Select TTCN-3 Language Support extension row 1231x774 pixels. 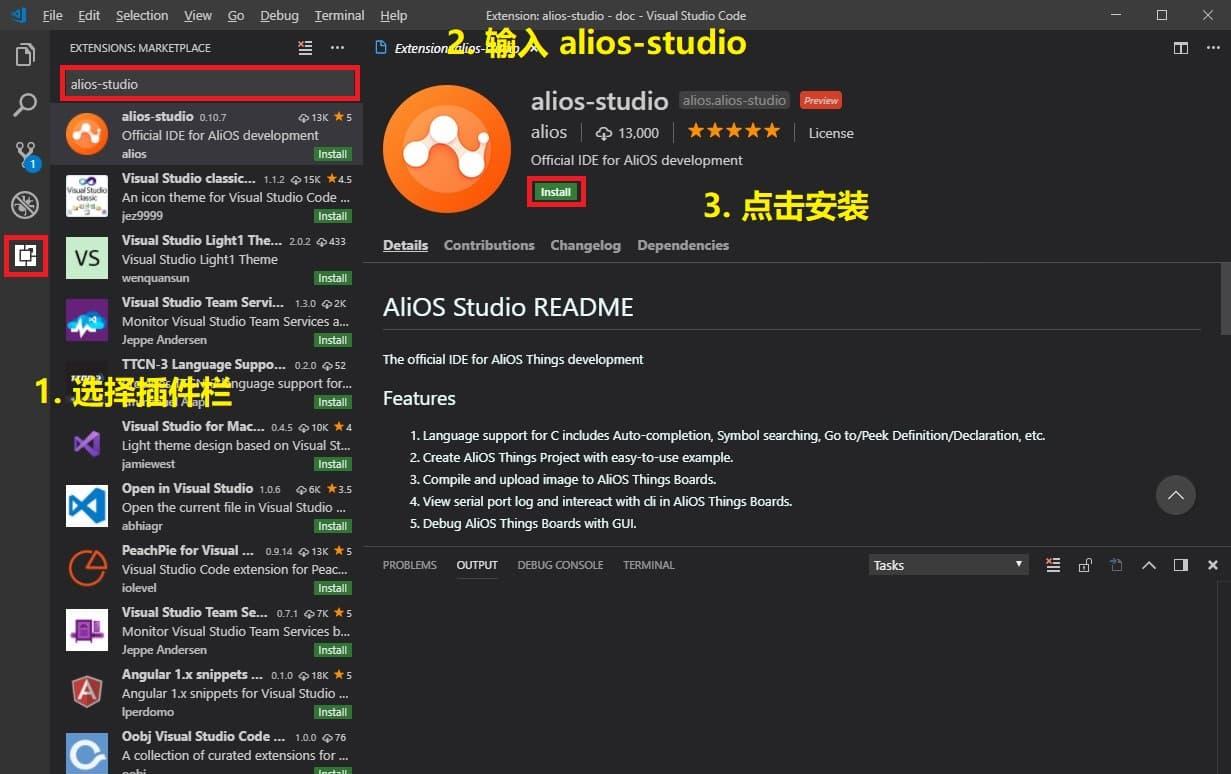tap(206, 382)
